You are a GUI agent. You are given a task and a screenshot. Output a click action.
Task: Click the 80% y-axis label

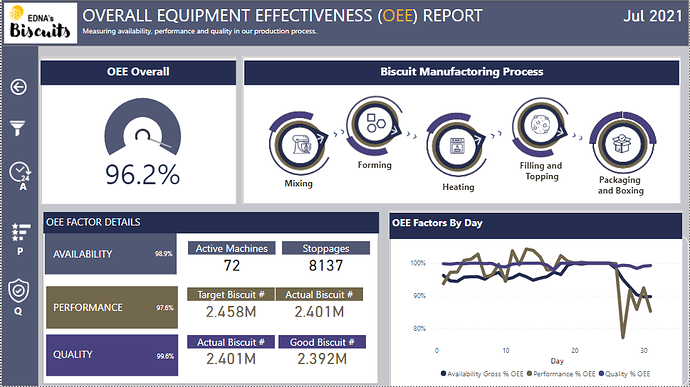(419, 328)
